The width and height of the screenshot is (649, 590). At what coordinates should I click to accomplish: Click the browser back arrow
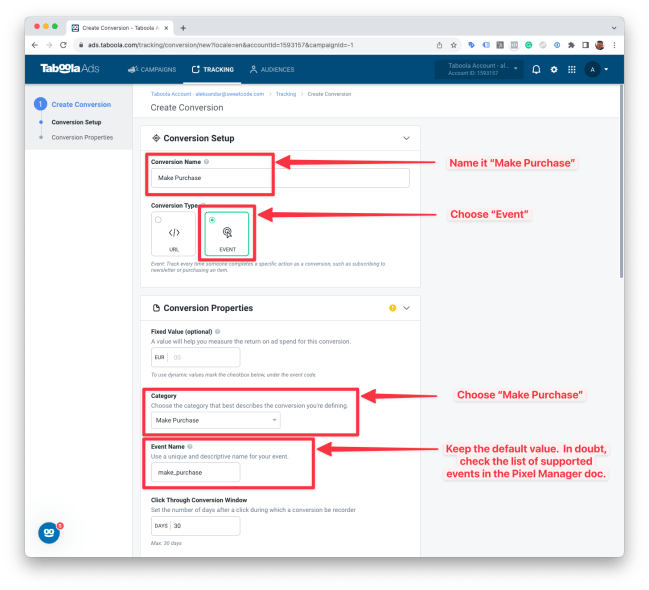click(35, 45)
